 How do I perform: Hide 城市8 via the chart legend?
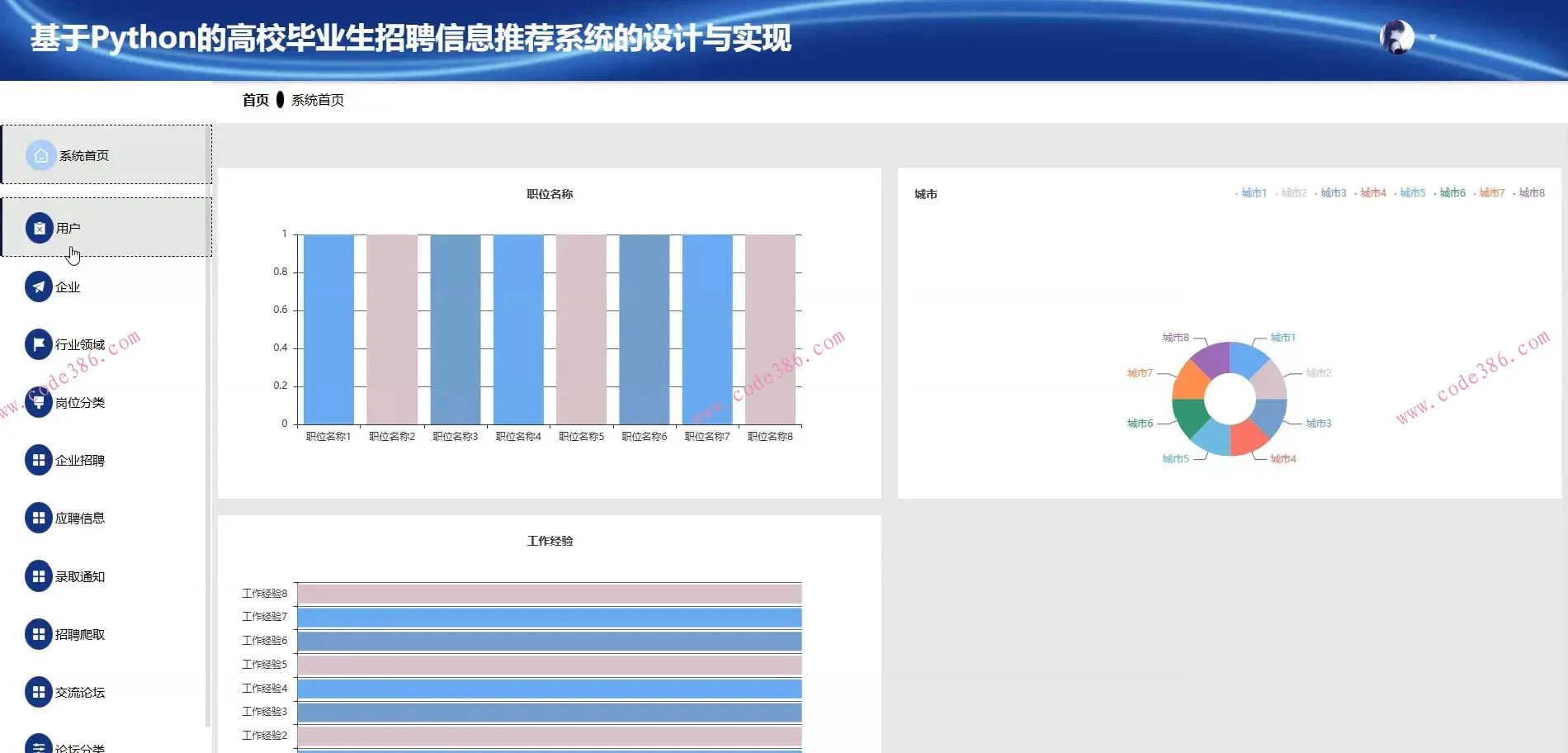1529,193
